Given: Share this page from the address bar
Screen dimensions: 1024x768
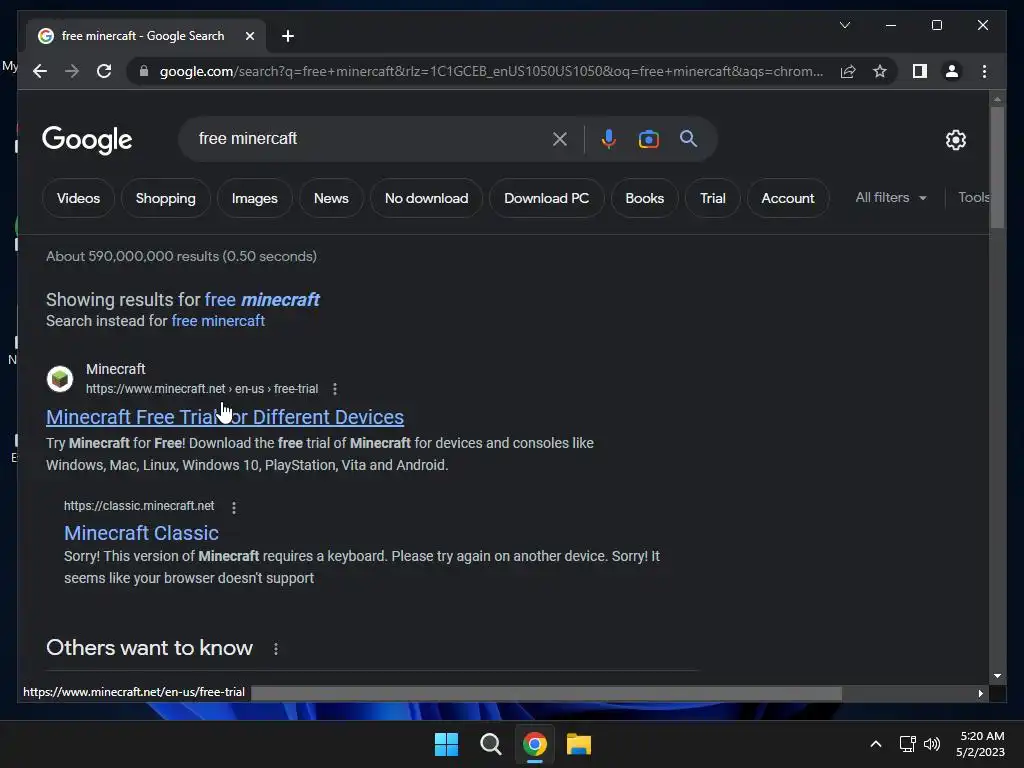Looking at the screenshot, I should 848,71.
